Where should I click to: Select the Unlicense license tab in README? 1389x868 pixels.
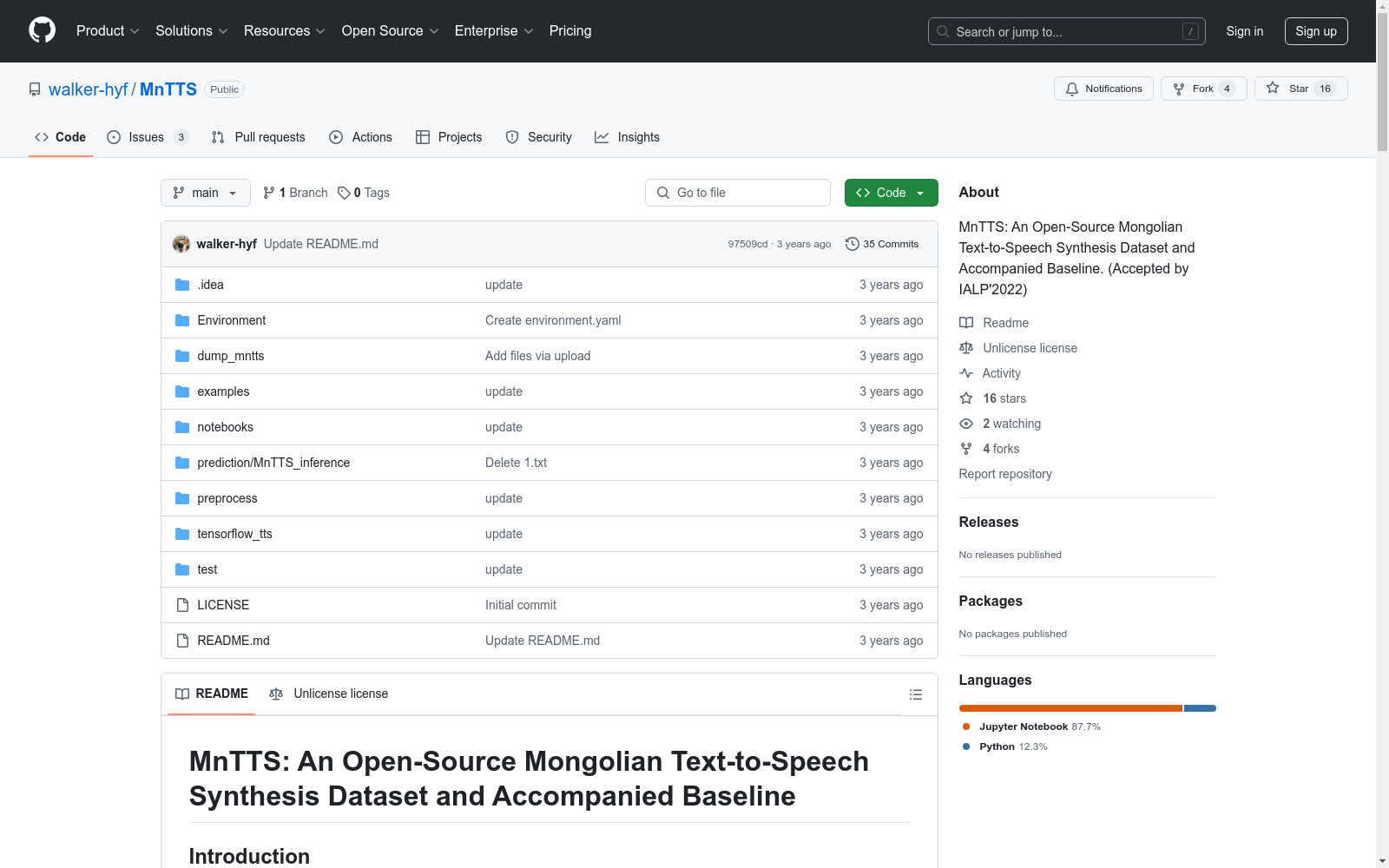329,694
